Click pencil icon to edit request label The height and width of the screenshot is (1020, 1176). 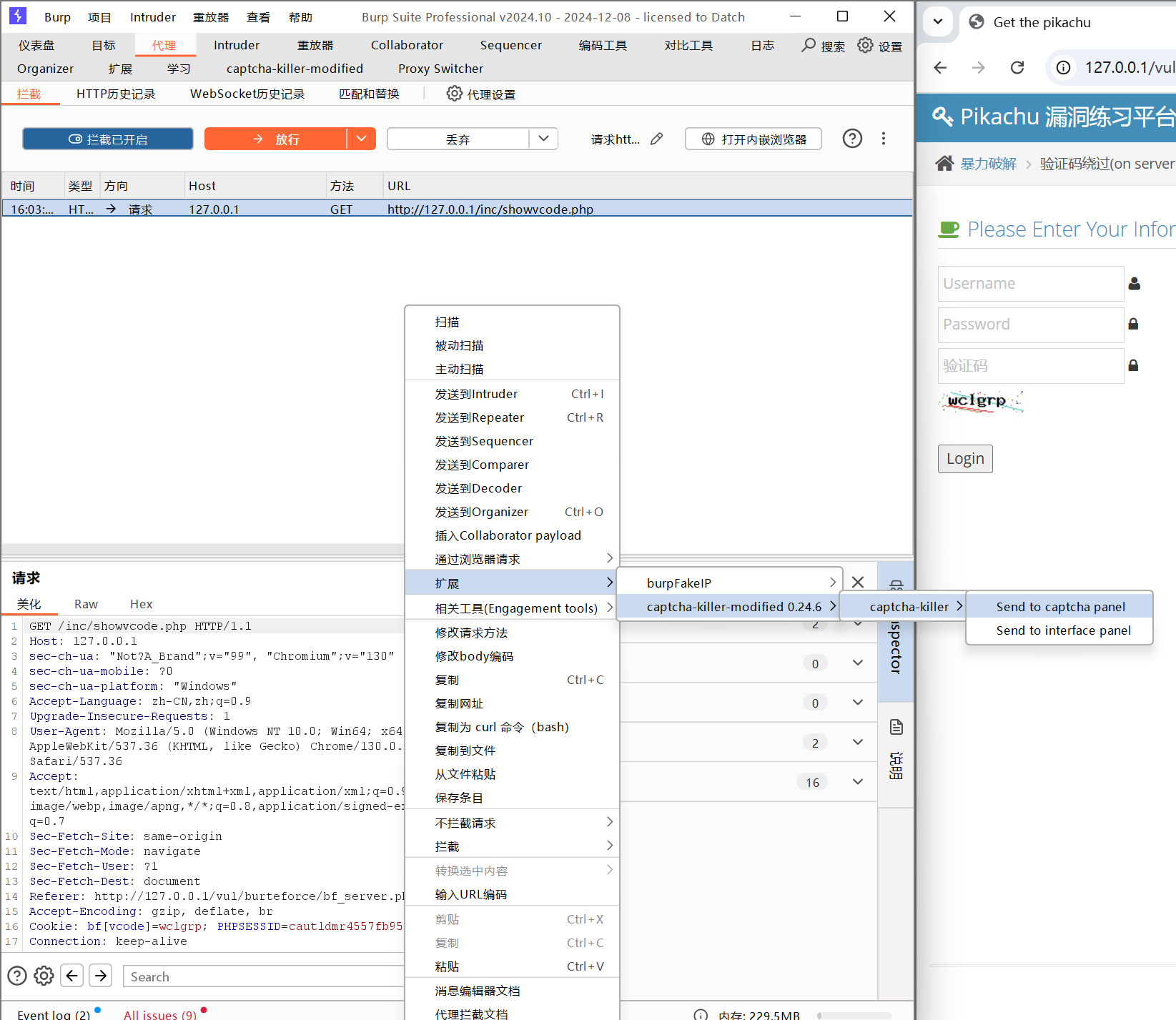point(656,139)
